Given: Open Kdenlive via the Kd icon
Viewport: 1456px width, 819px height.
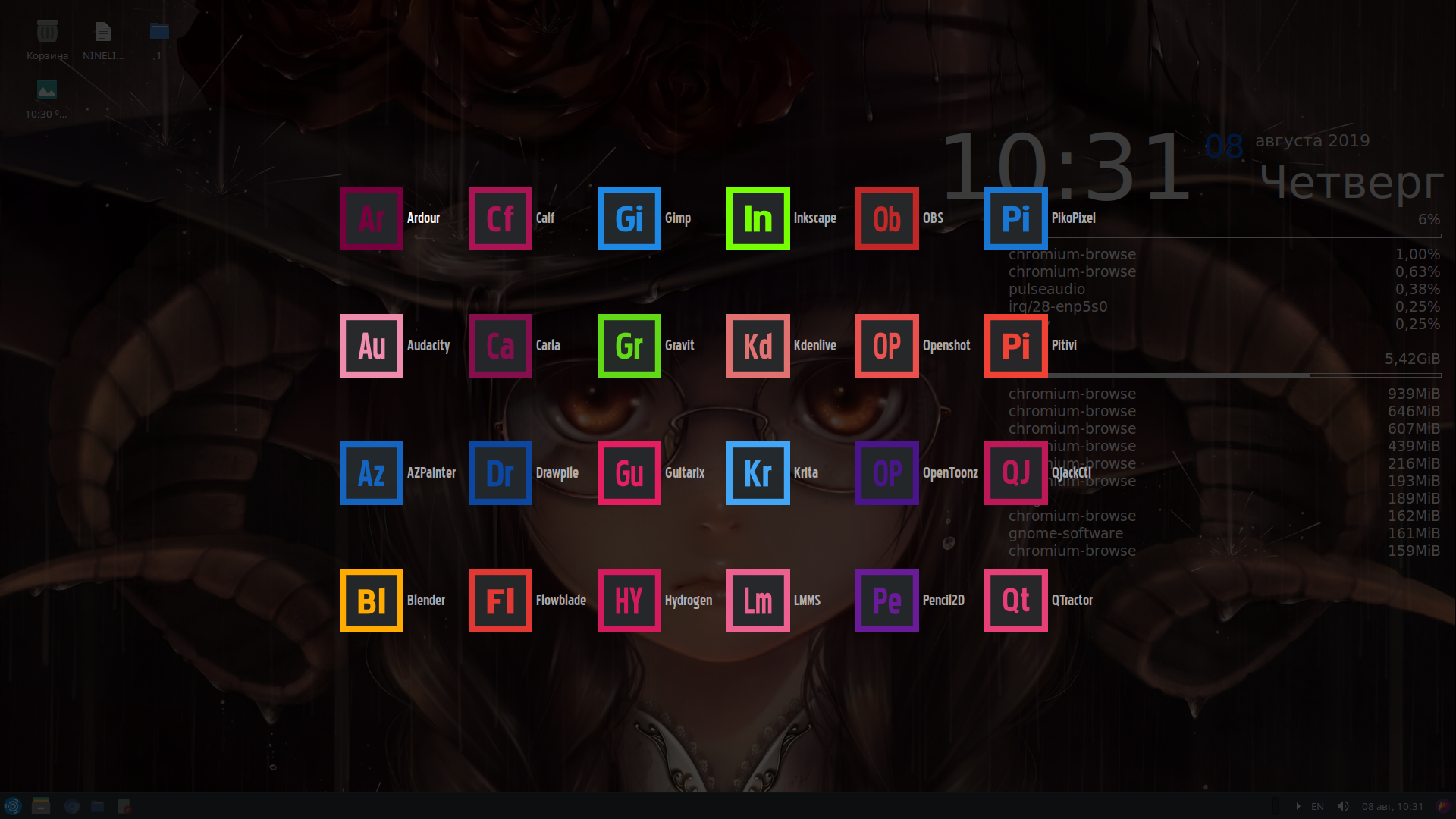Looking at the screenshot, I should [x=758, y=346].
